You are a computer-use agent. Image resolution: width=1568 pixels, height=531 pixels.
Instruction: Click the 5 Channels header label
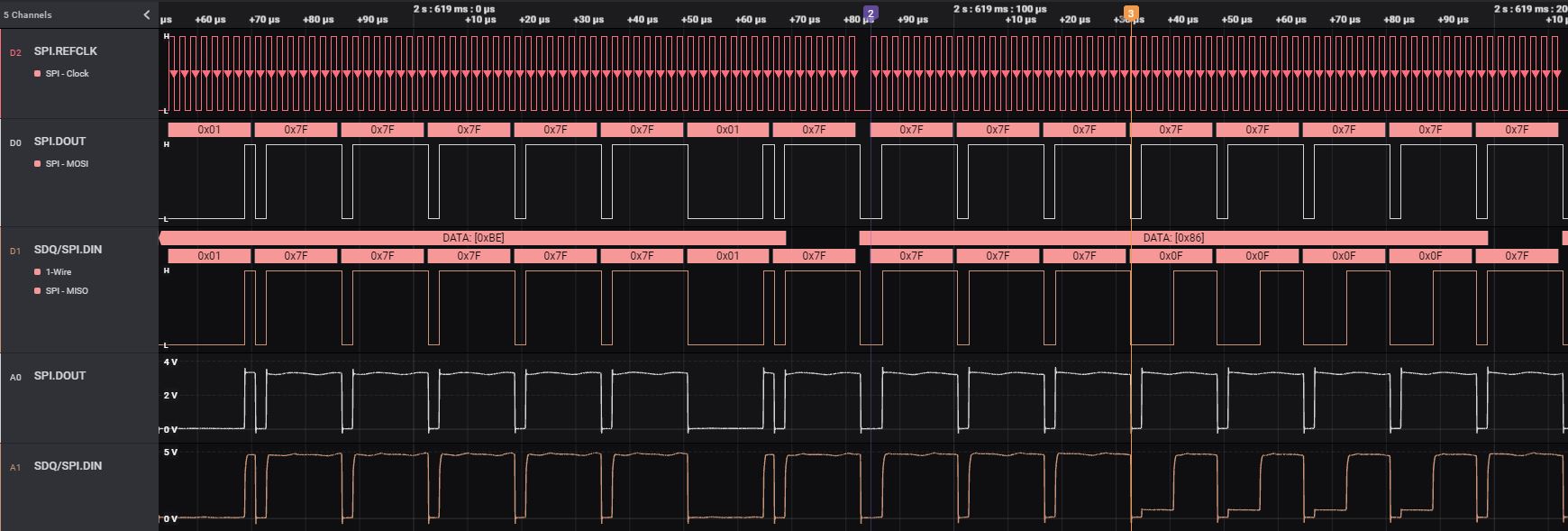click(28, 15)
